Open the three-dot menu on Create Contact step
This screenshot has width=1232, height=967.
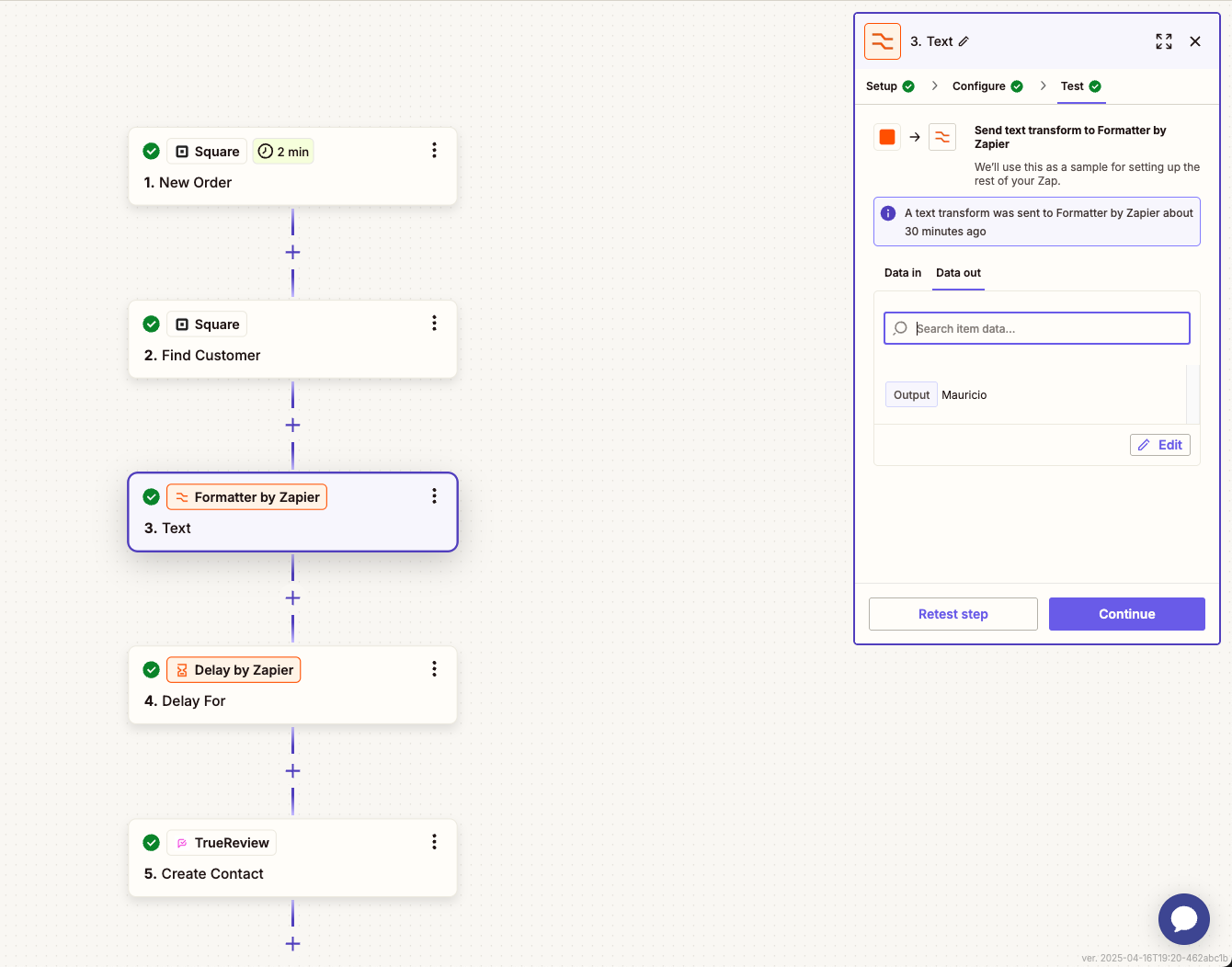[x=434, y=842]
